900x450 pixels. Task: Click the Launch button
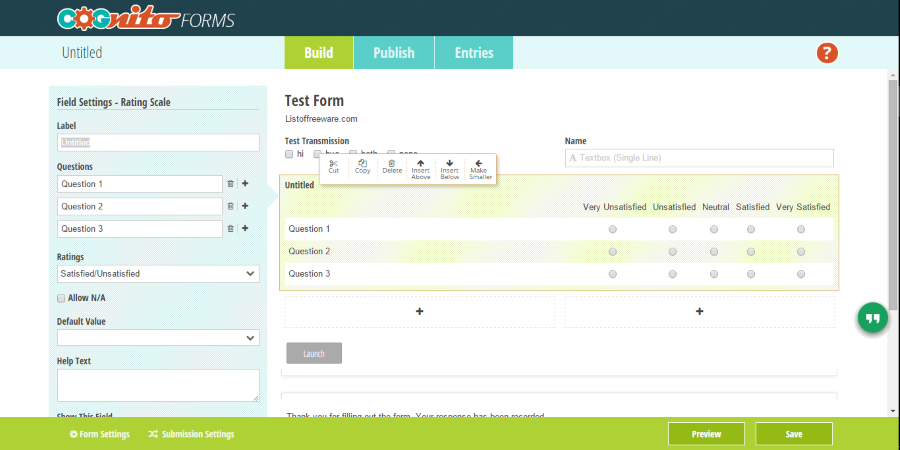[314, 353]
